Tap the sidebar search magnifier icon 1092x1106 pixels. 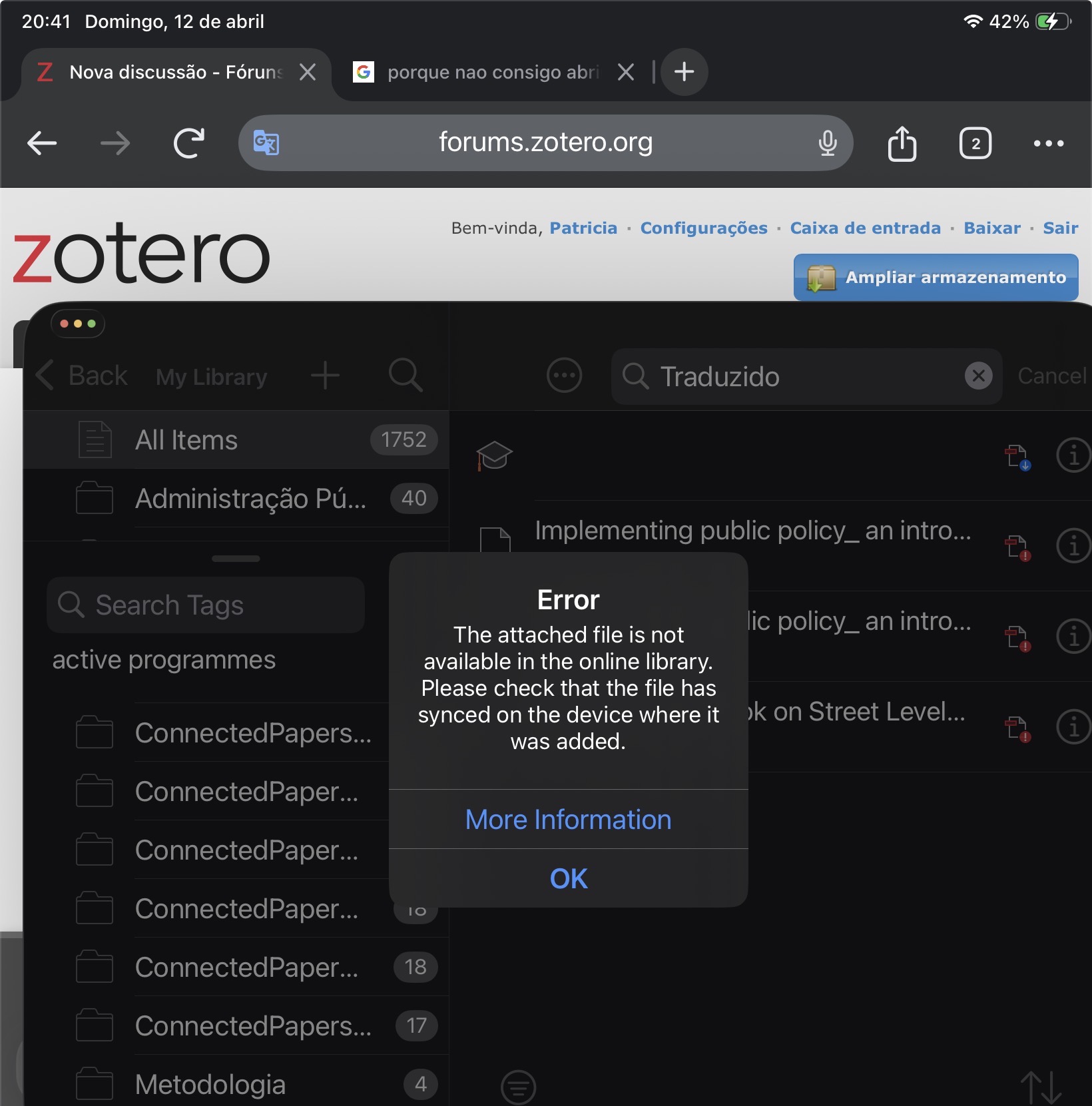coord(406,376)
